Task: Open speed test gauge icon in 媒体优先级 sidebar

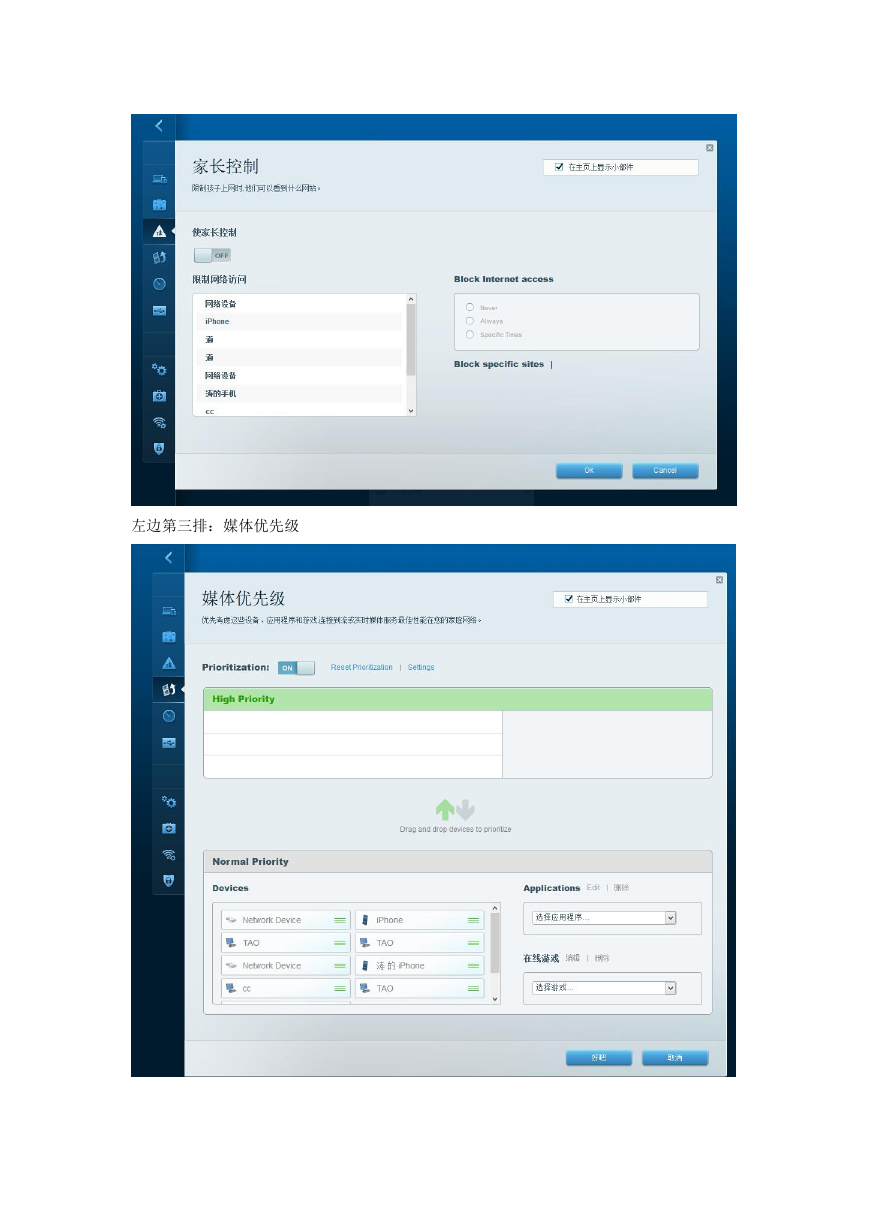Action: coord(169,715)
